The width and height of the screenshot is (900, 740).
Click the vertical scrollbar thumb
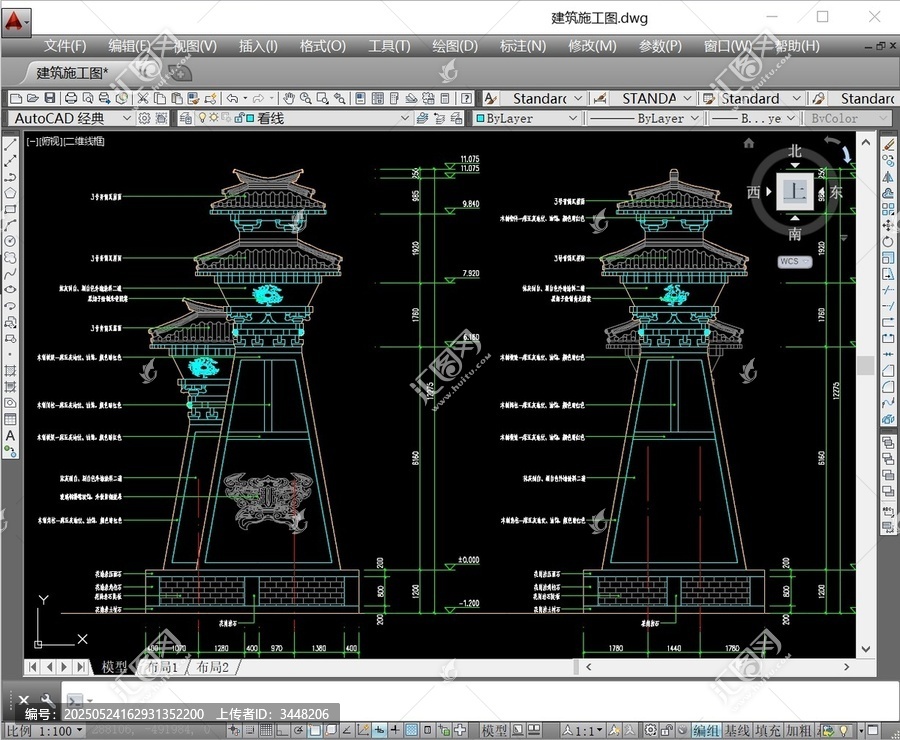[866, 365]
